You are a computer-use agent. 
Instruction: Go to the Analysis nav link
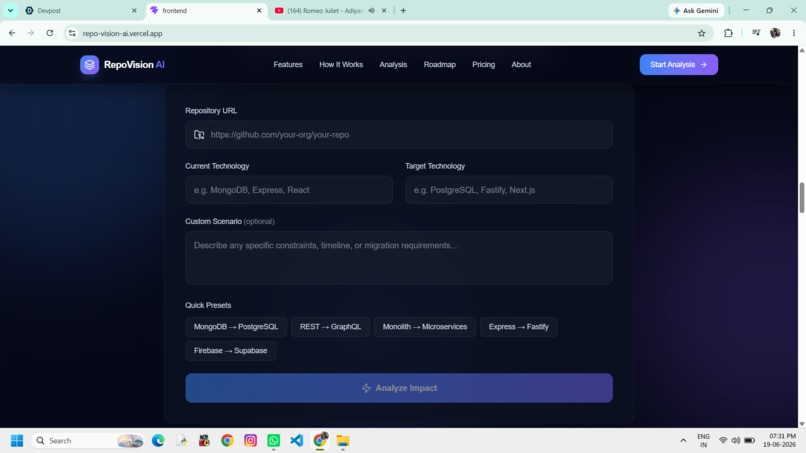(x=393, y=65)
